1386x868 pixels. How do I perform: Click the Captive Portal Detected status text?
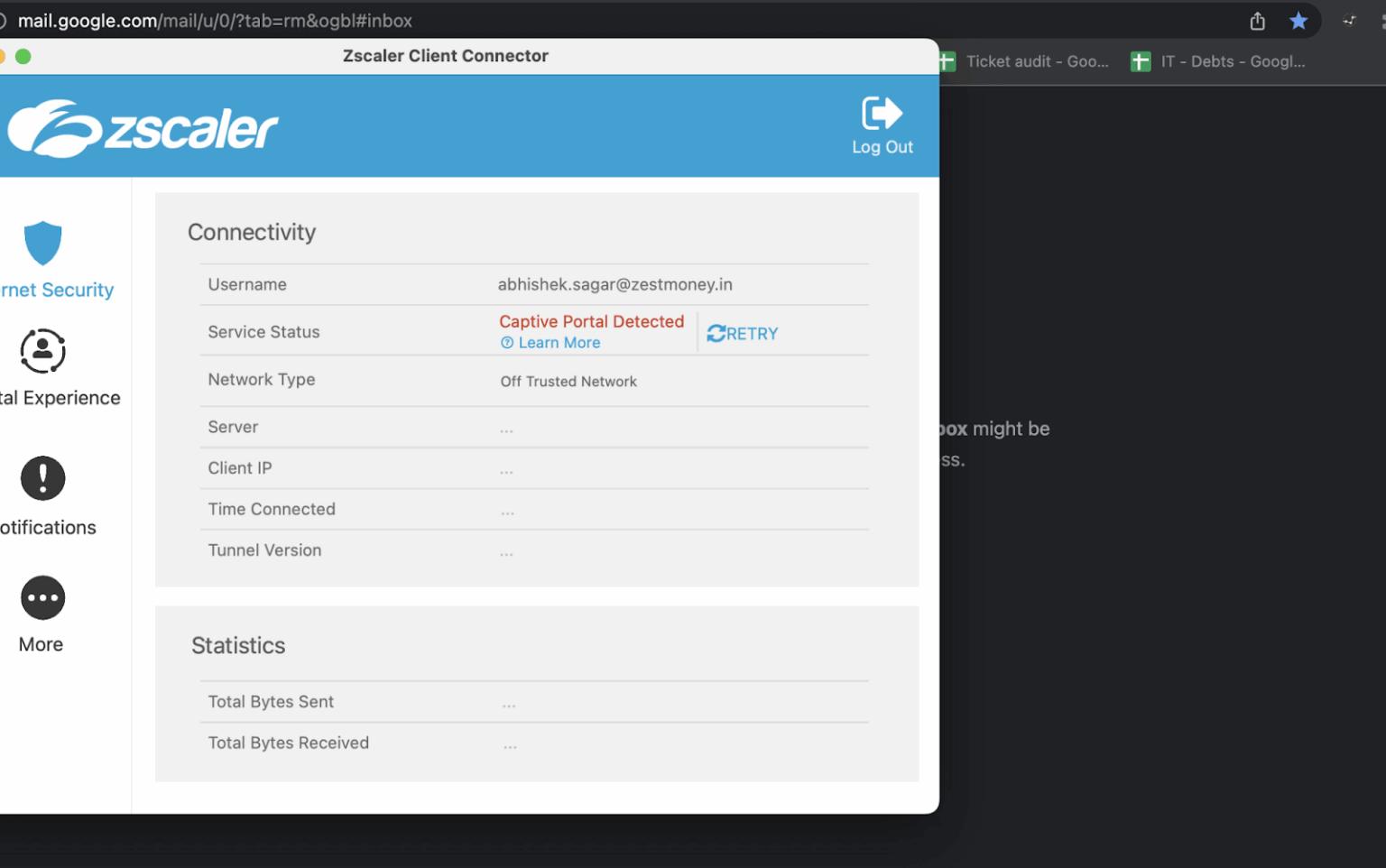coord(591,321)
